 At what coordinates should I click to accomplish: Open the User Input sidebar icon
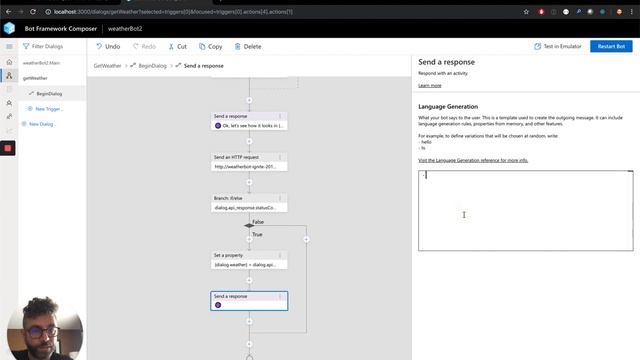9,117
